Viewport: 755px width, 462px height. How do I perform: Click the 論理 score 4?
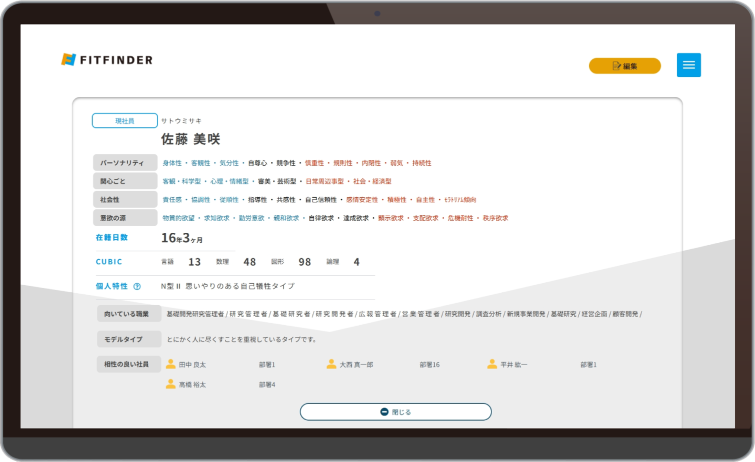pyautogui.click(x=356, y=262)
